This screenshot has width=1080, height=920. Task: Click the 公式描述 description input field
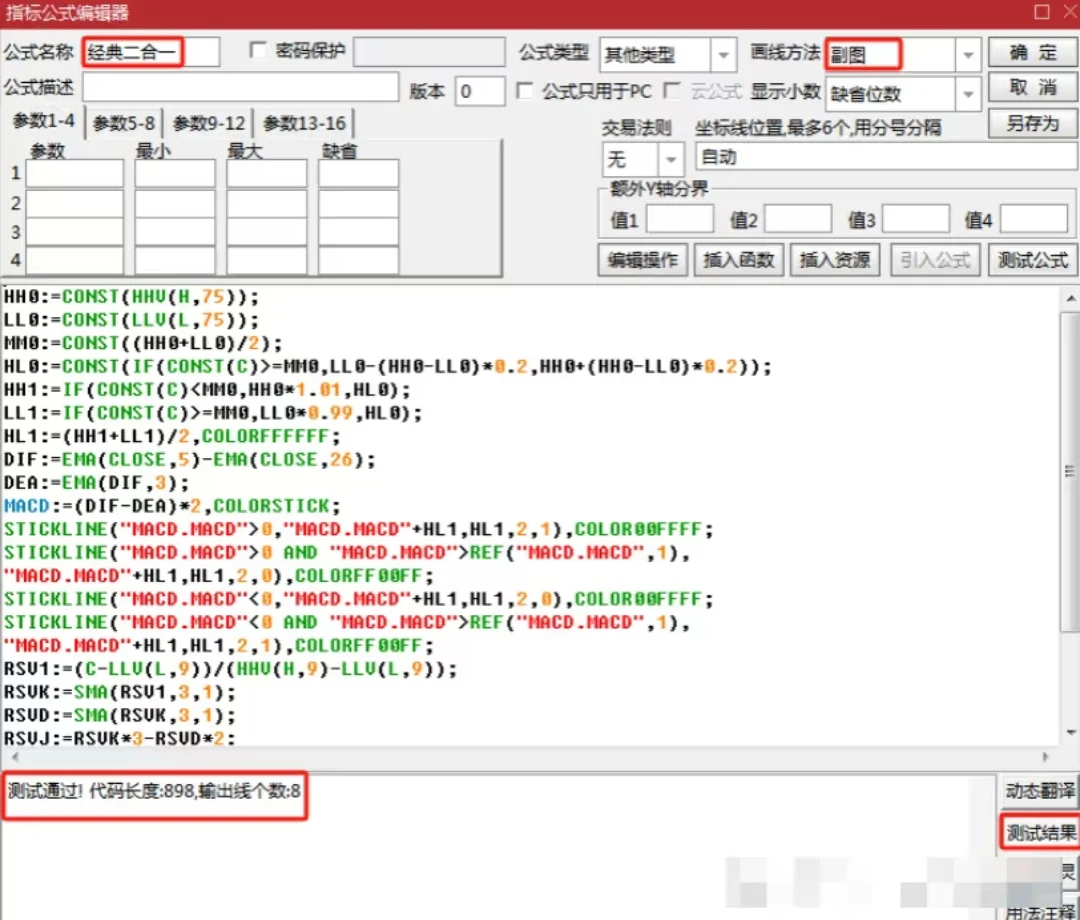pos(240,87)
